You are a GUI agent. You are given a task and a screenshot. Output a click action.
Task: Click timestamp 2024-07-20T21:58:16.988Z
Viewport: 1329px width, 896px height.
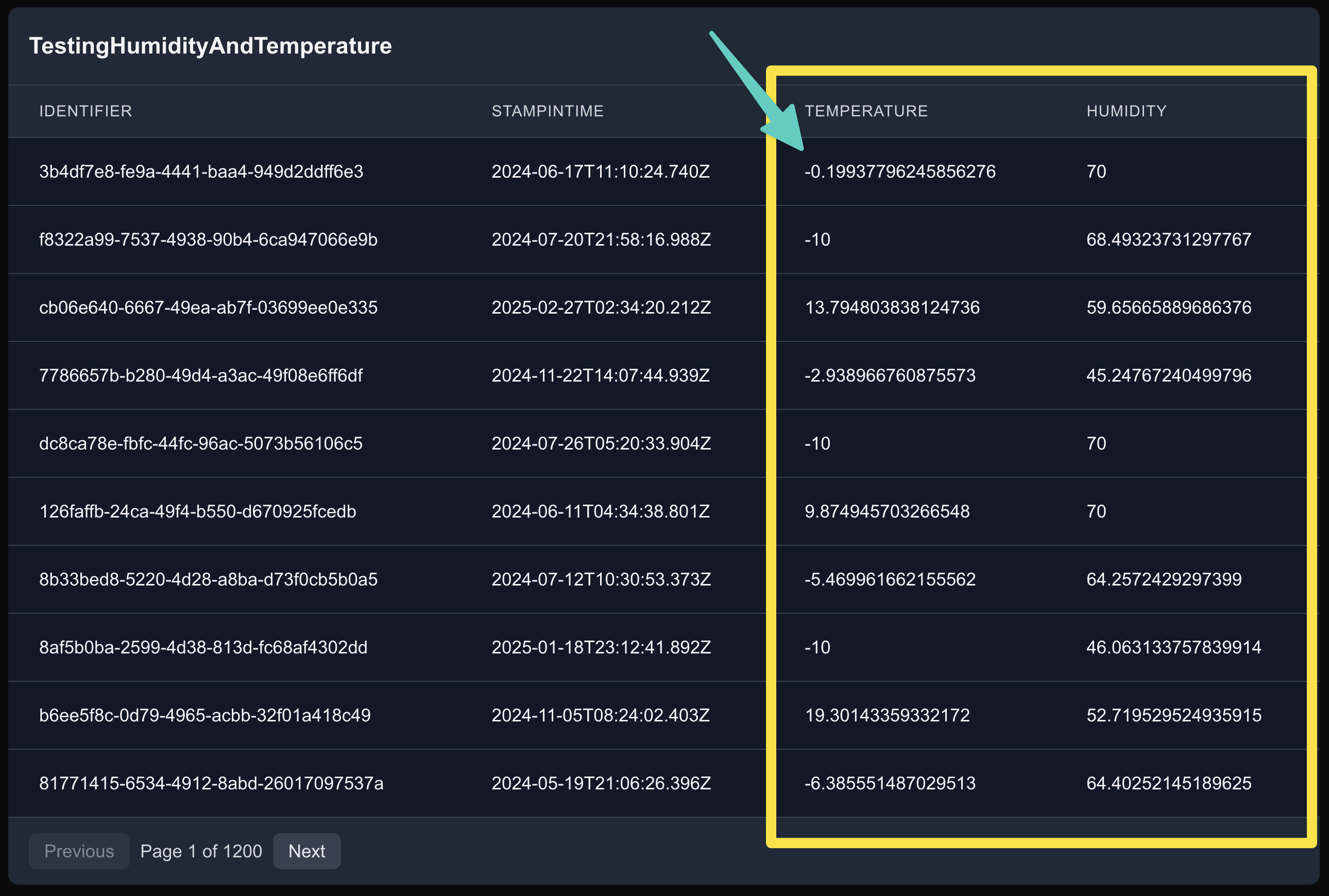[601, 239]
